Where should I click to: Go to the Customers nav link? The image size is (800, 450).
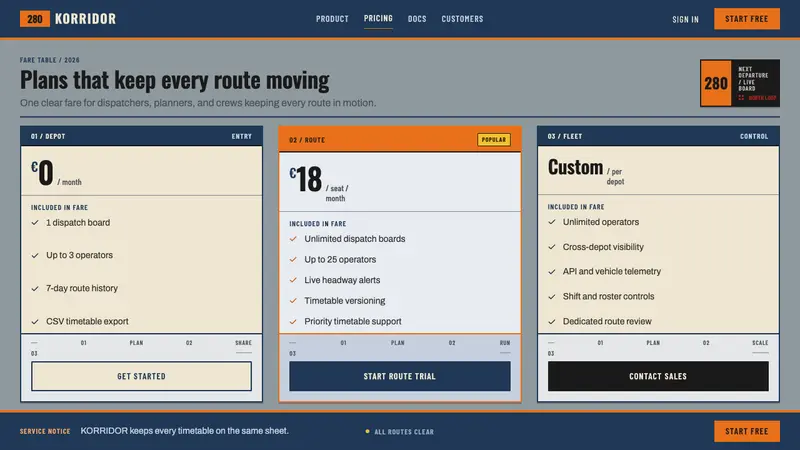pos(462,19)
